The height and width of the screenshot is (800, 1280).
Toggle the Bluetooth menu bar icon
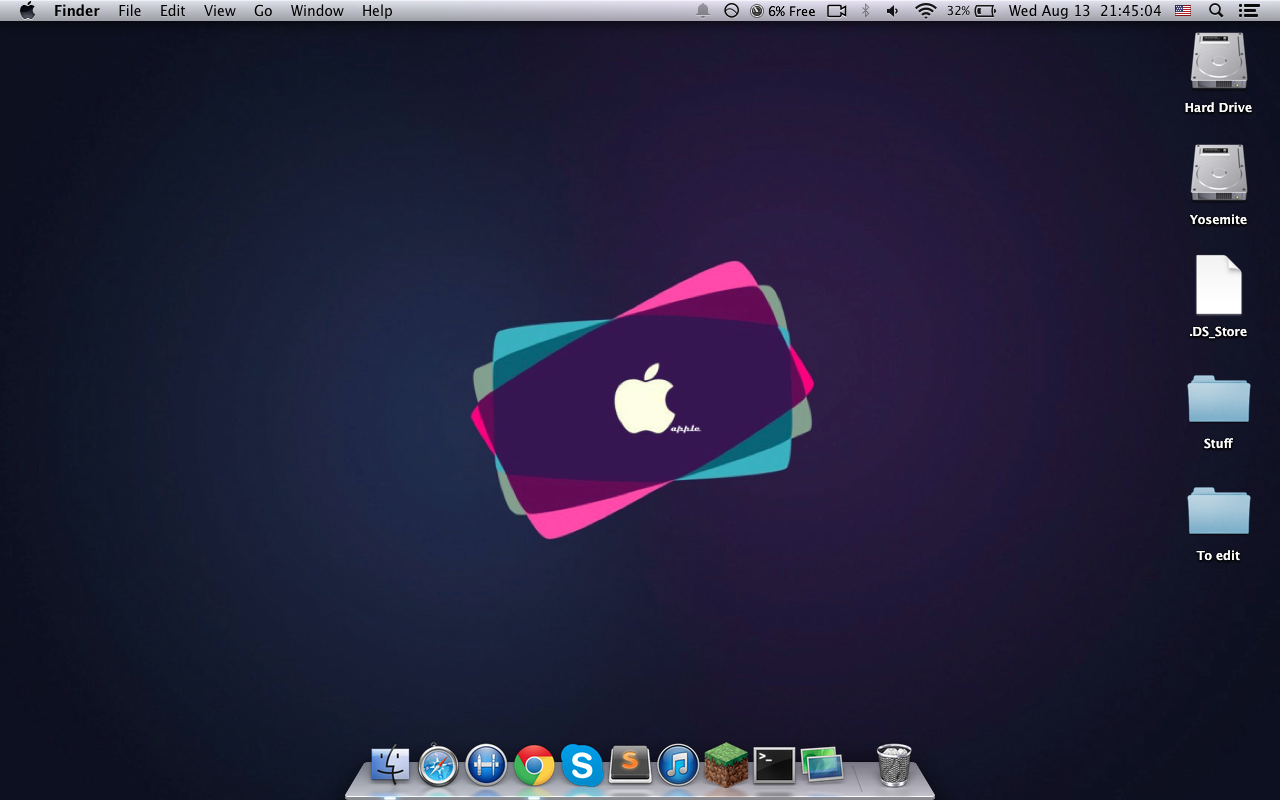click(865, 11)
